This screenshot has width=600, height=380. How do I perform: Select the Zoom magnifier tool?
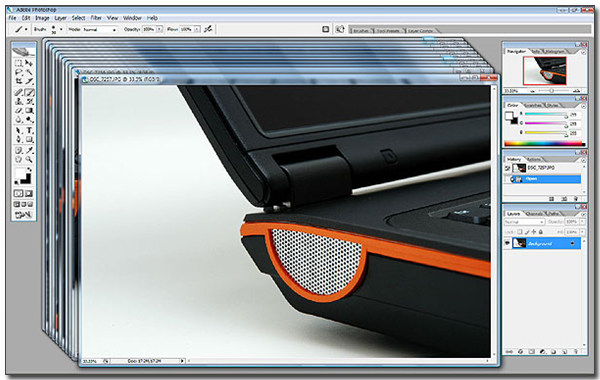pyautogui.click(x=29, y=159)
